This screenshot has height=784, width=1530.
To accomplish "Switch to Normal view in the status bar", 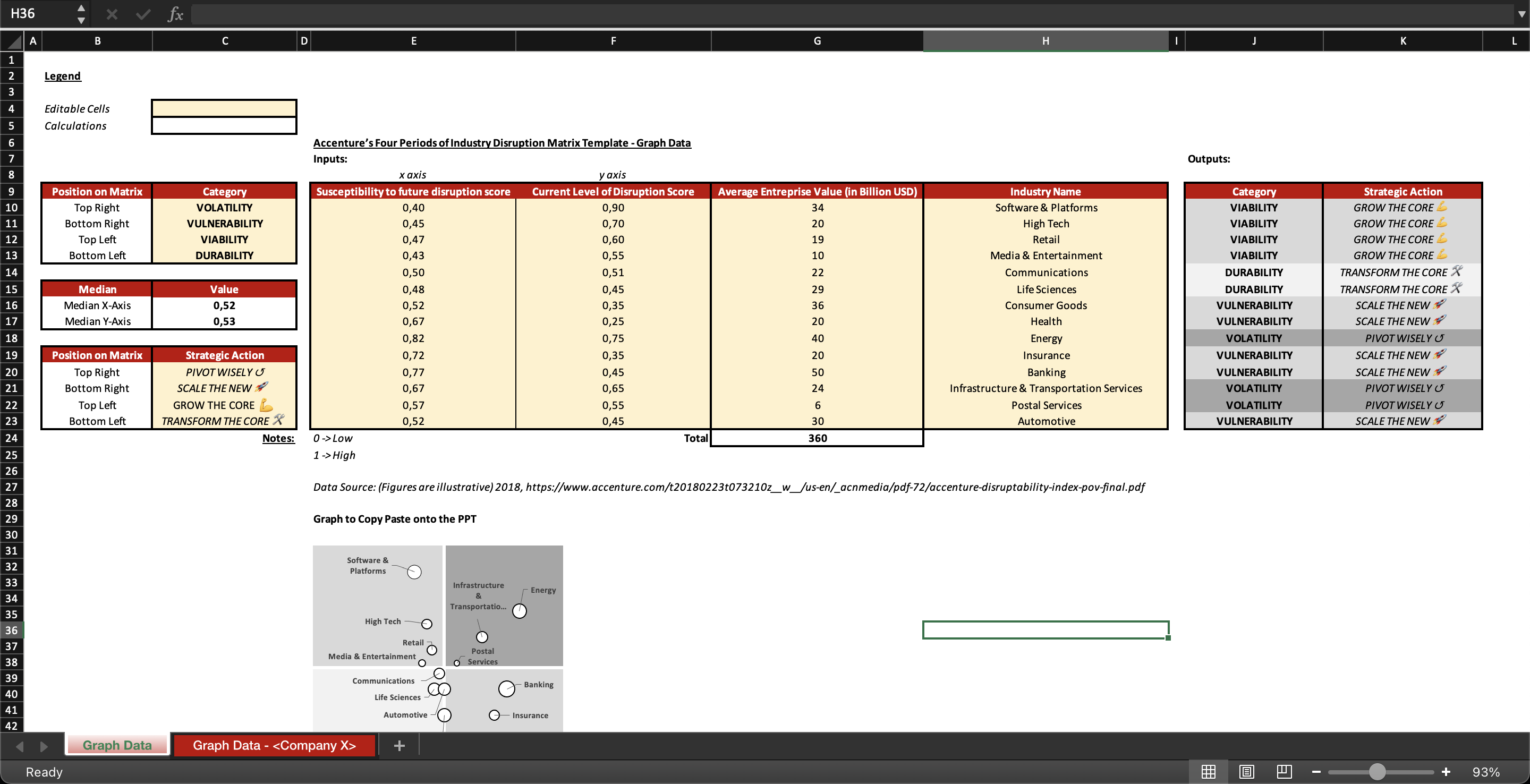I will click(x=1208, y=772).
